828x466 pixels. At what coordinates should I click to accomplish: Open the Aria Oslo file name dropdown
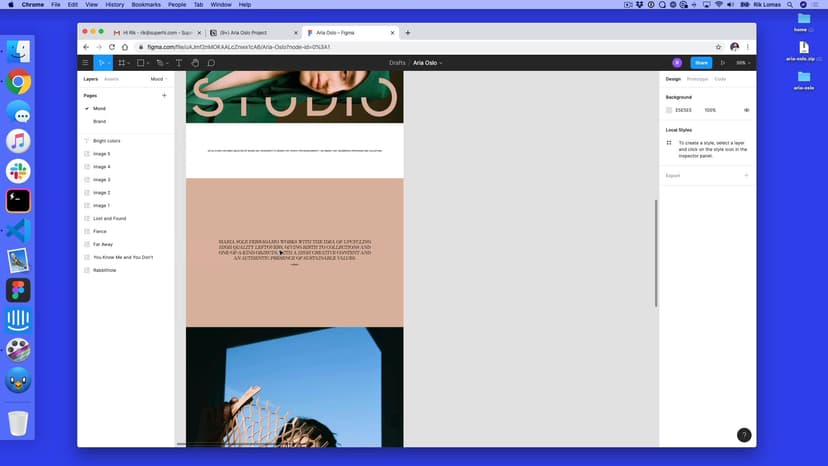(428, 63)
